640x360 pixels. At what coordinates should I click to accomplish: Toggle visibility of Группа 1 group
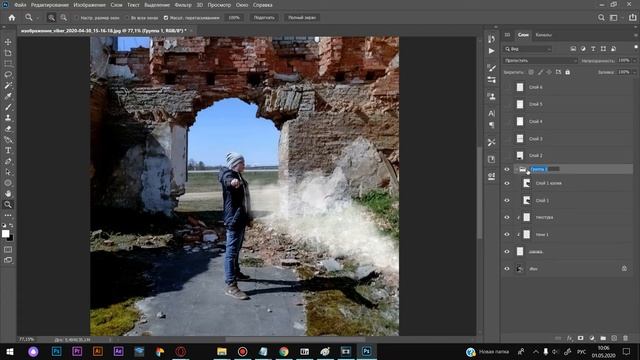(507, 169)
